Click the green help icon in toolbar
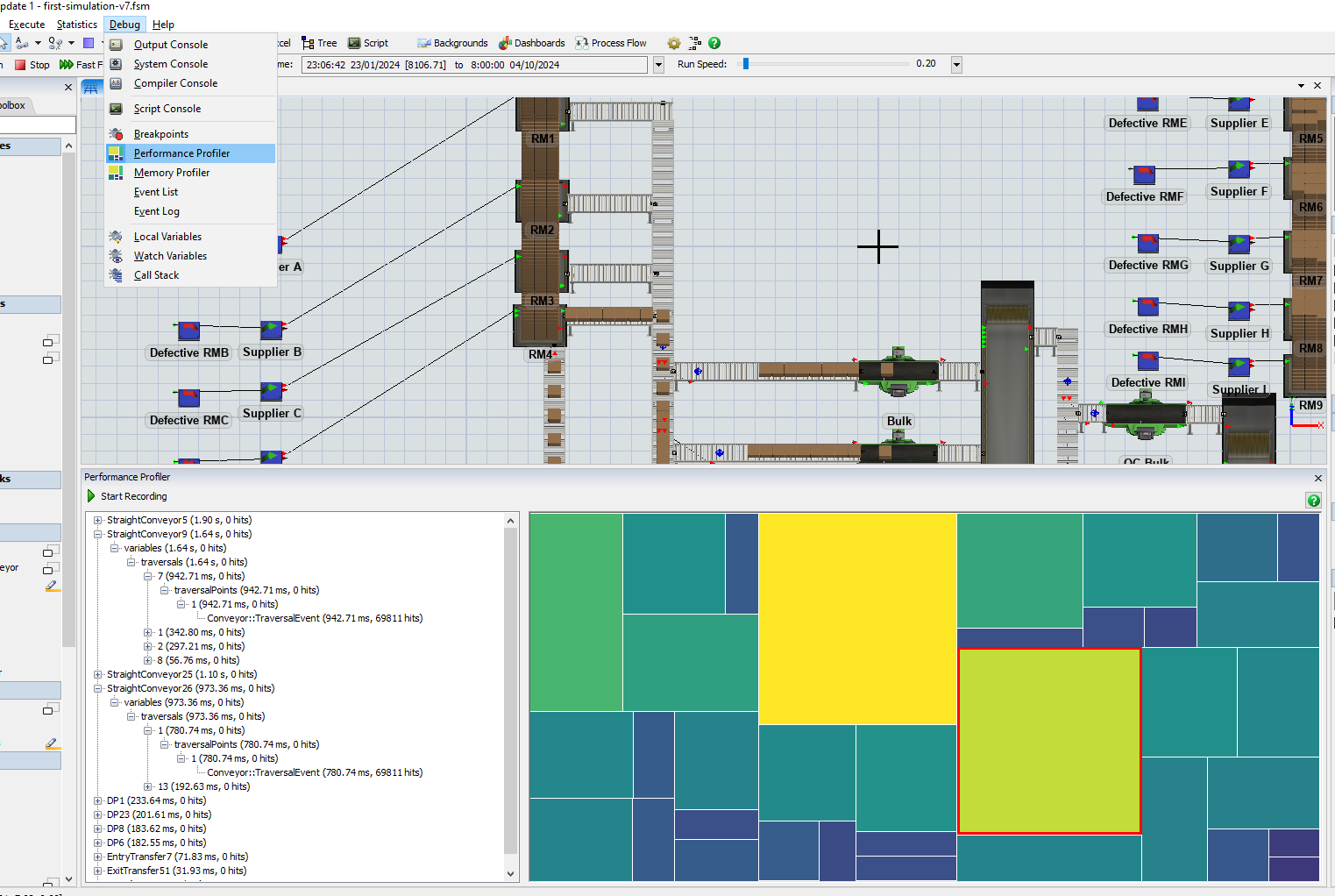 [x=714, y=43]
